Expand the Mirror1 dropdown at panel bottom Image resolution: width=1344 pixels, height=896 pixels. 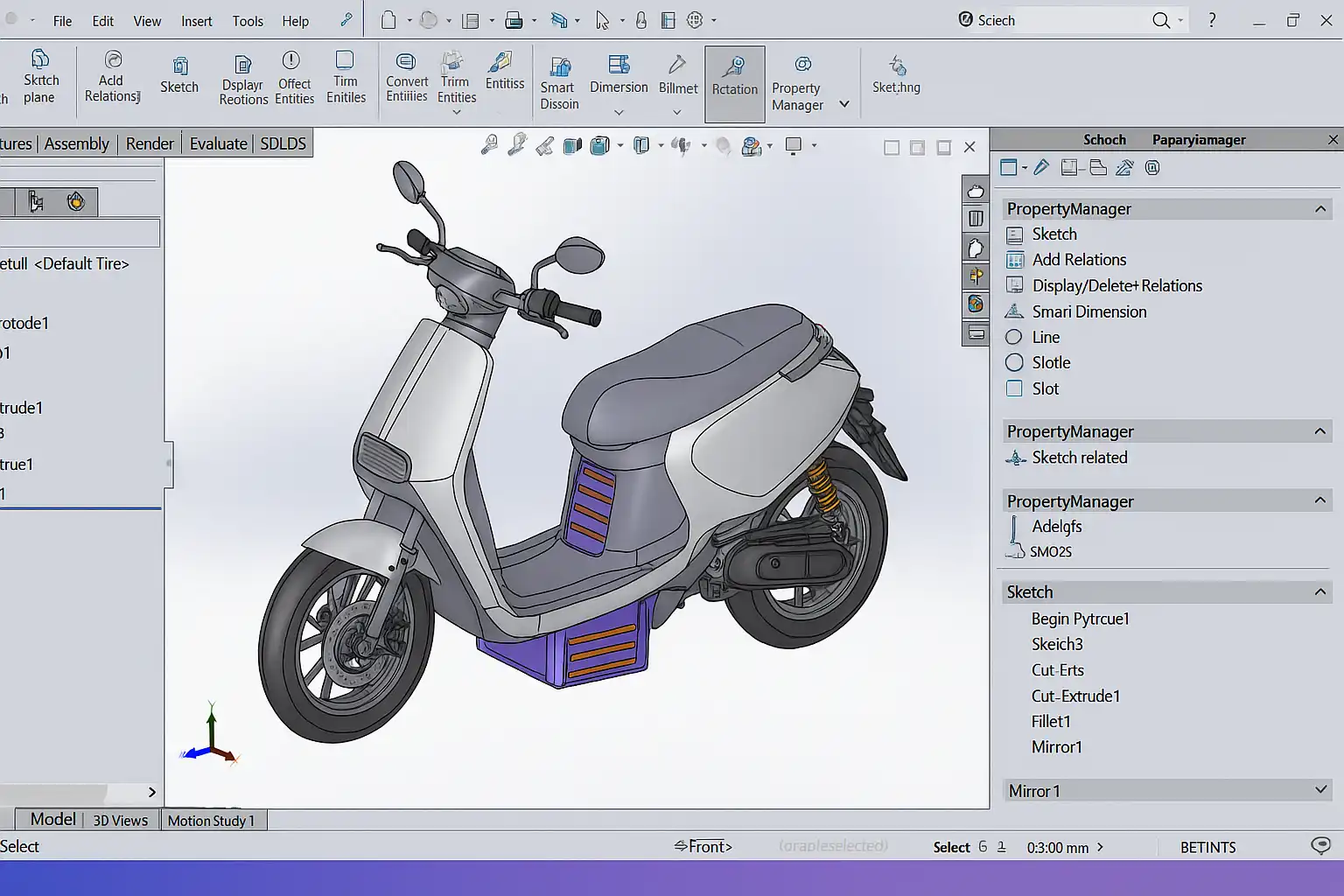[x=1320, y=790]
